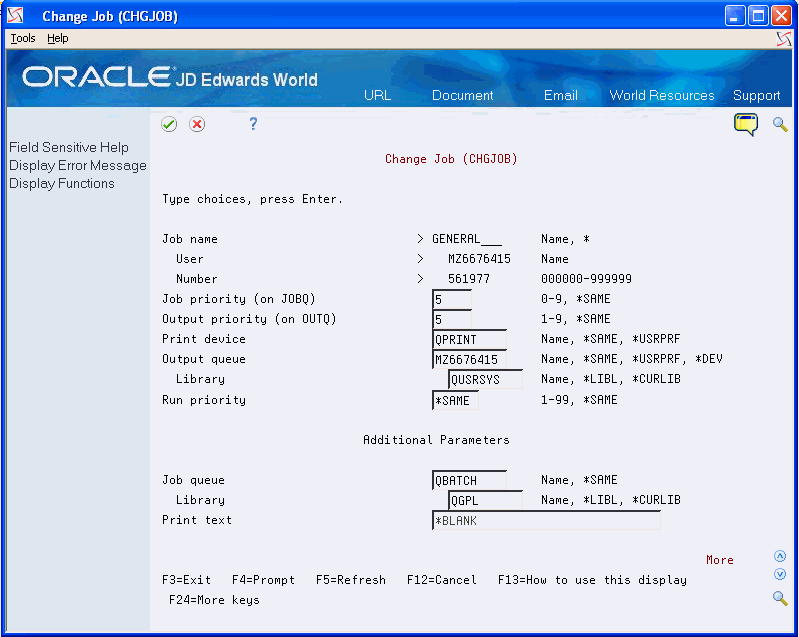Click the F5=Refresh function key text

351,580
